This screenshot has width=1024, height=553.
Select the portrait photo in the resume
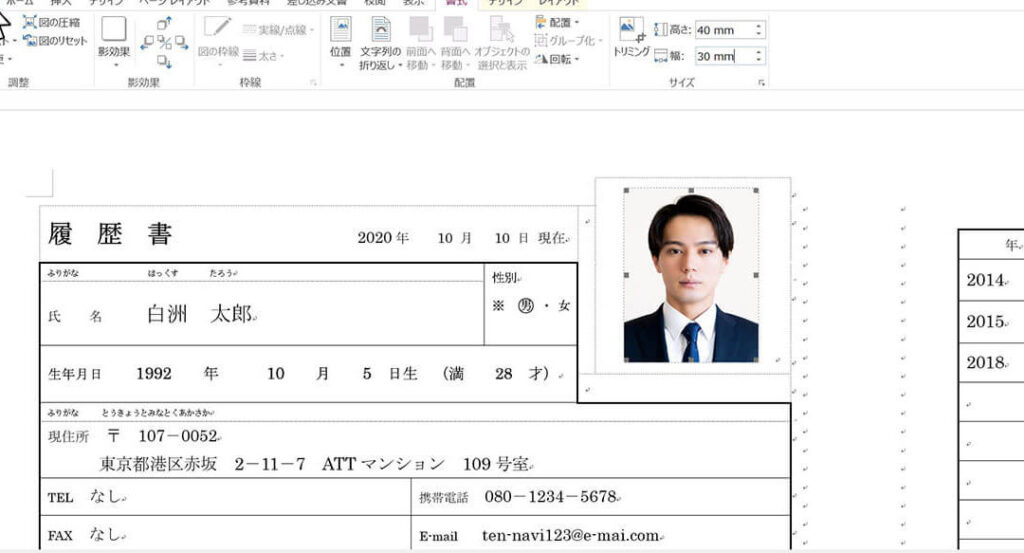(x=690, y=277)
